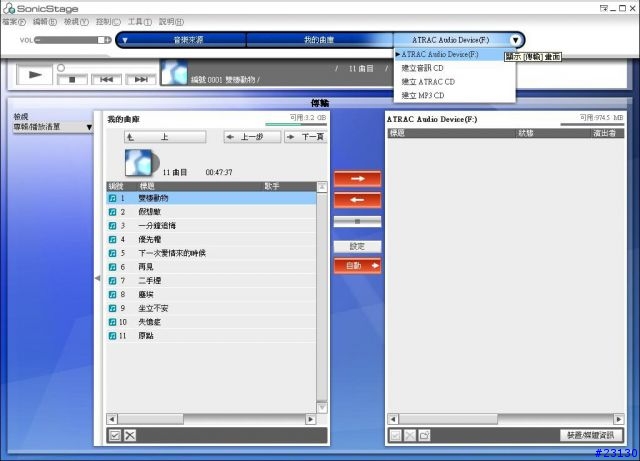Choose create ATRAC CD menu entry
This screenshot has height=461, width=640.
(x=455, y=82)
